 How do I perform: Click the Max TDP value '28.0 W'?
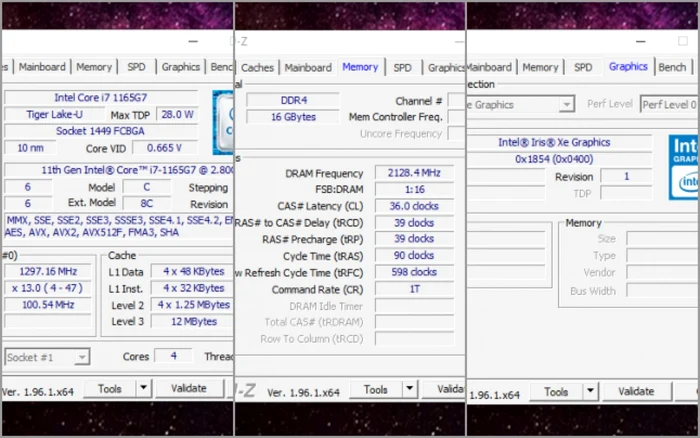(177, 114)
